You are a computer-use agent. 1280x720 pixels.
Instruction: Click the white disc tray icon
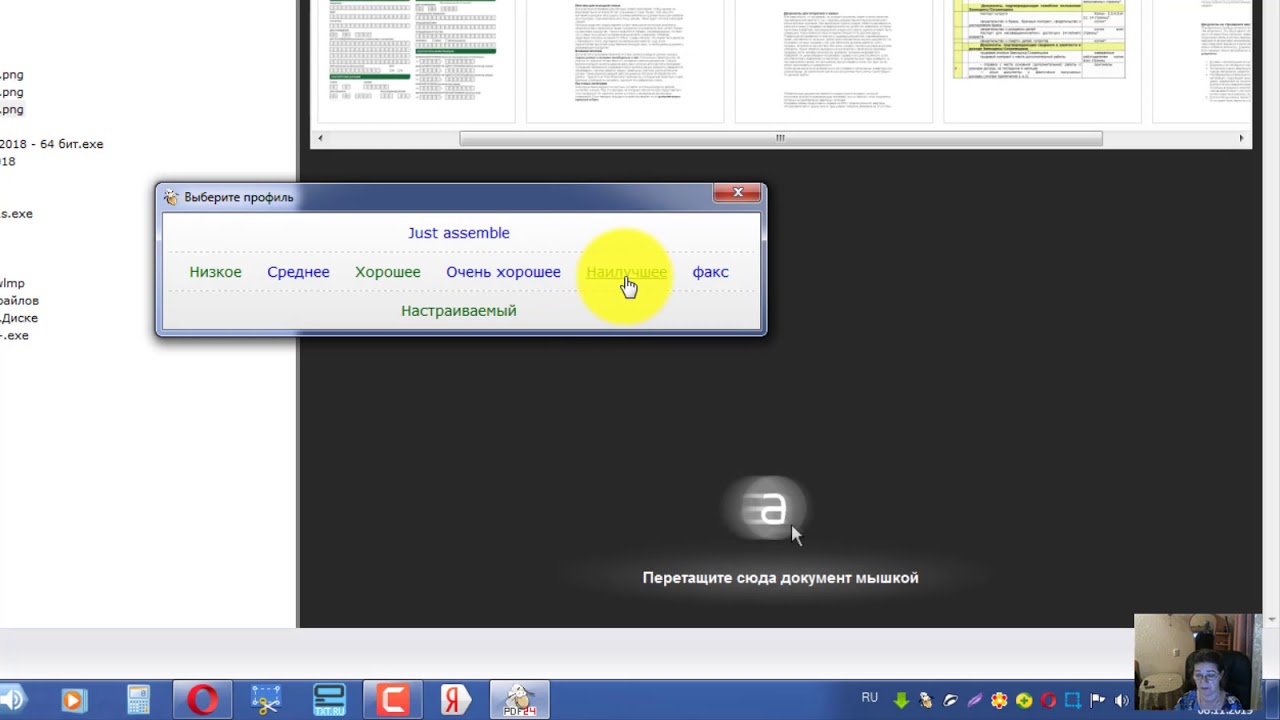pos(950,700)
